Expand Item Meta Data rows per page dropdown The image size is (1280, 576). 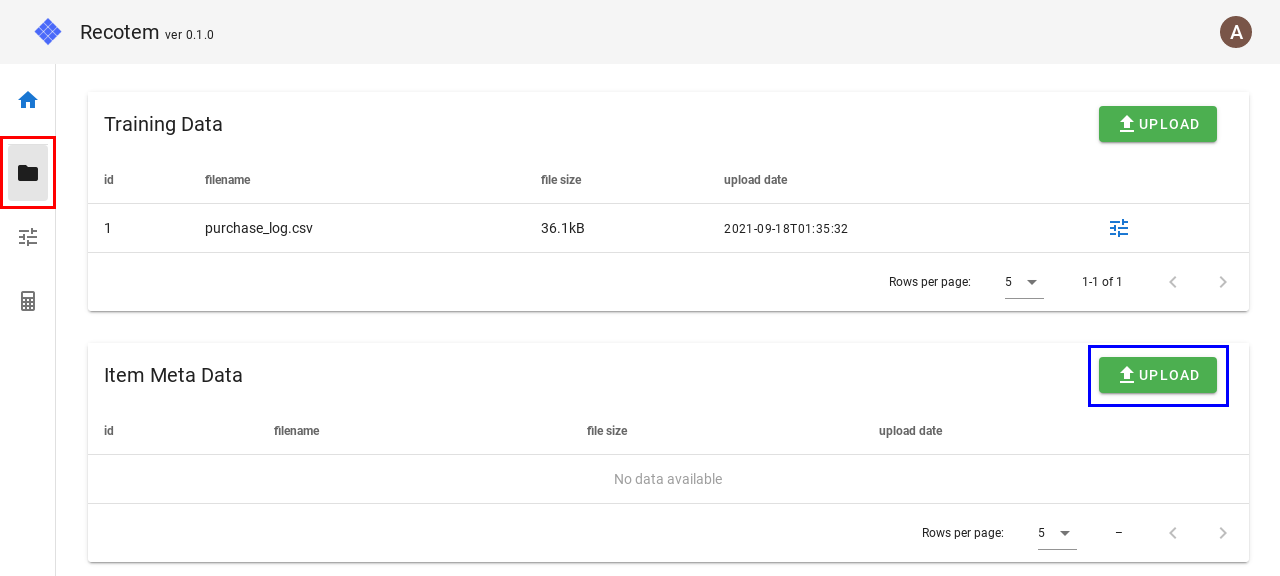pos(1056,533)
